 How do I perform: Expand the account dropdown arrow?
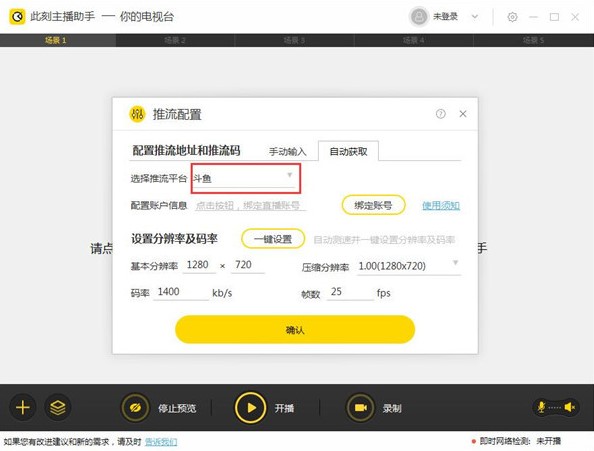(475, 17)
